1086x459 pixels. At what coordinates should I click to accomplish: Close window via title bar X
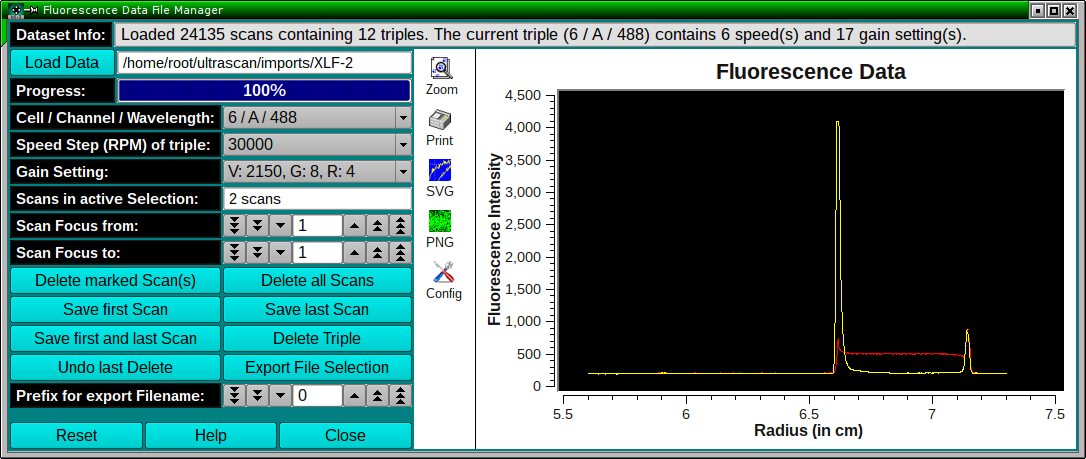click(1068, 10)
